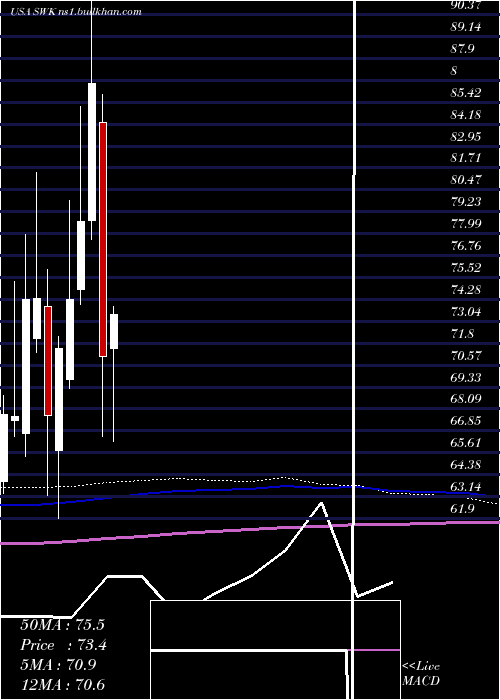500x700 pixels.
Task: Click the 'USA SWK ns1.bullkhan.com' title text
Action: tap(77, 12)
